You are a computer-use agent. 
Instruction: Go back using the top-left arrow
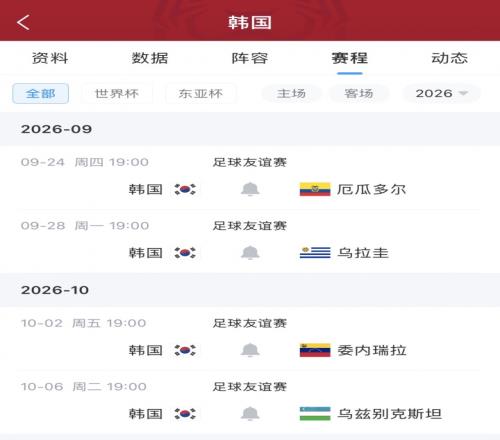pos(23,22)
